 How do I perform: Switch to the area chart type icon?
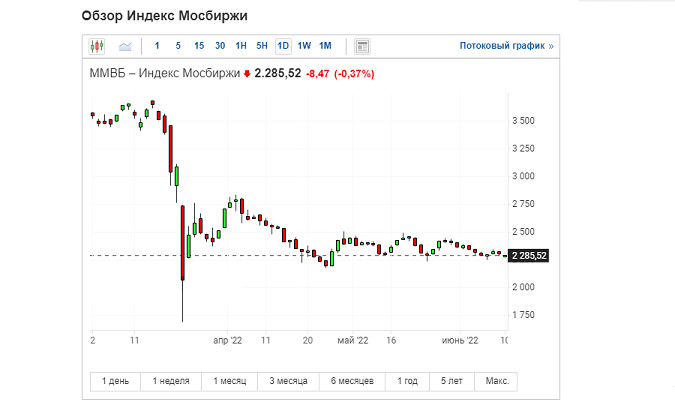(x=125, y=46)
